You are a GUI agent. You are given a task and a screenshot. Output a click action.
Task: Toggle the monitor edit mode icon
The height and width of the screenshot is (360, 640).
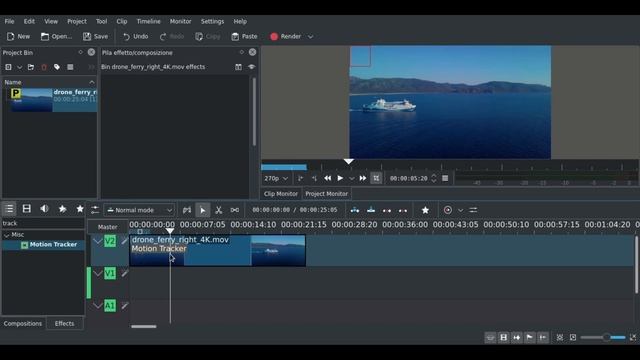[376, 178]
